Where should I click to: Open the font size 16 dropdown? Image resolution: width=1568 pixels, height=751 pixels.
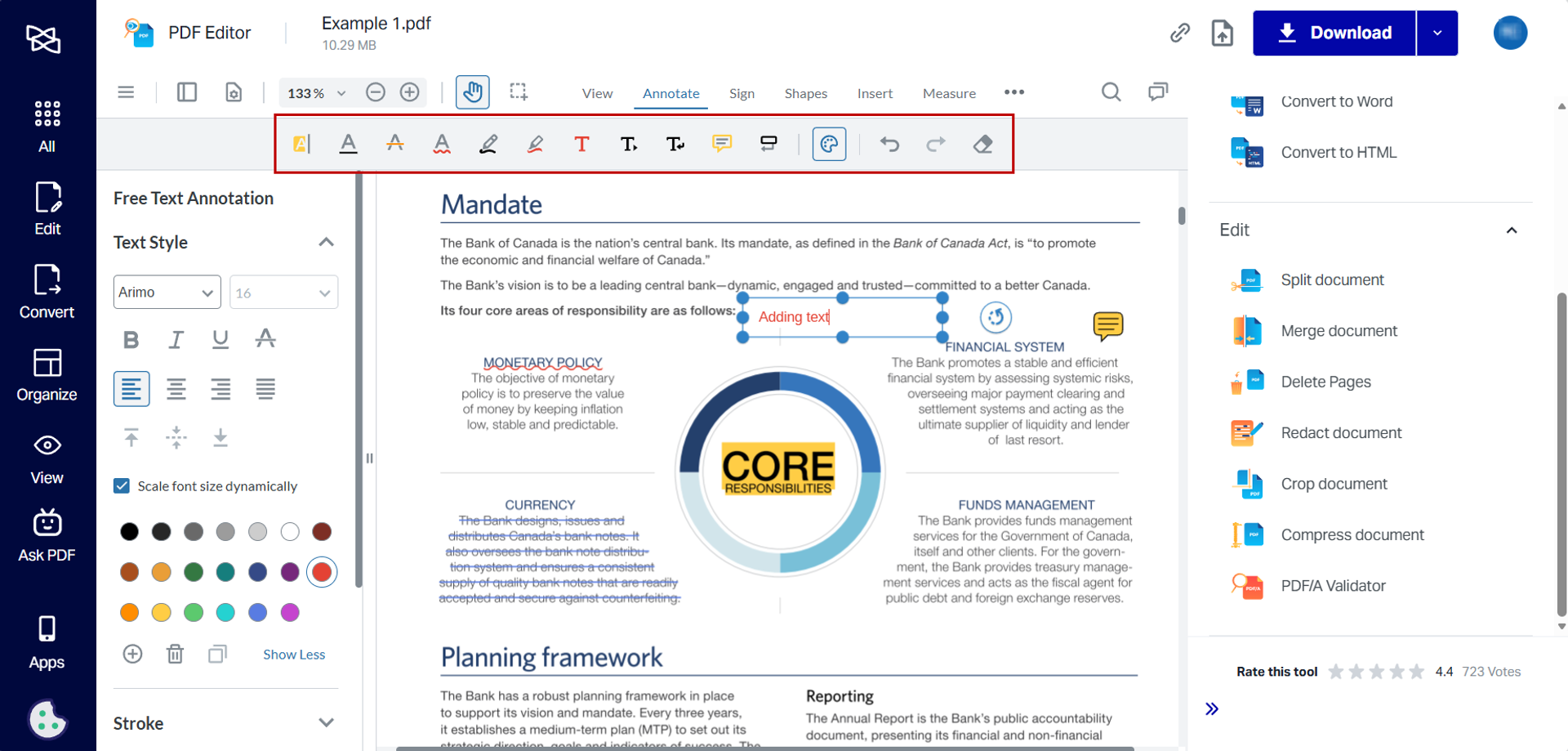tap(284, 293)
